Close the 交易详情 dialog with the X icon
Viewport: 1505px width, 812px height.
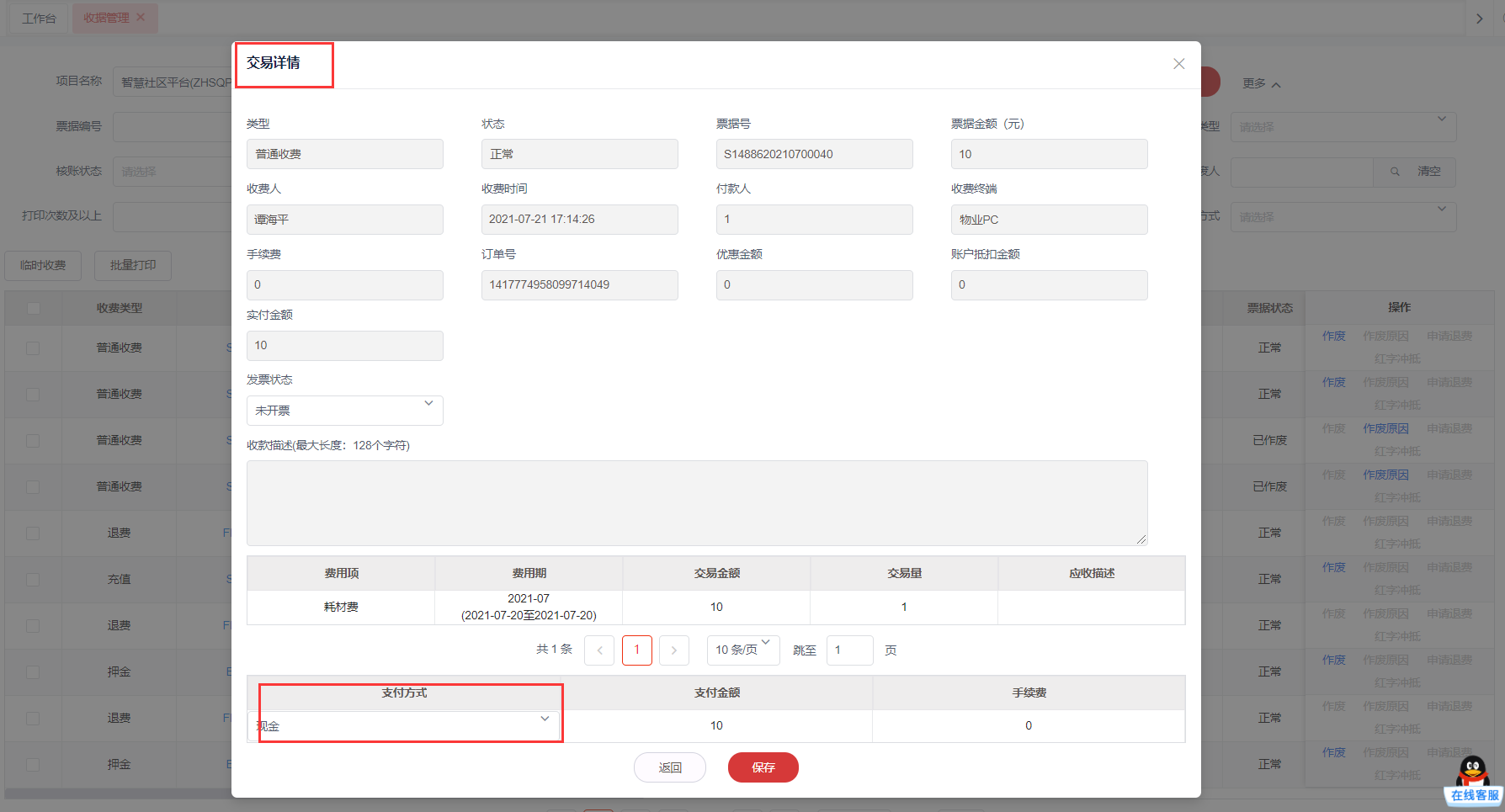1178,64
